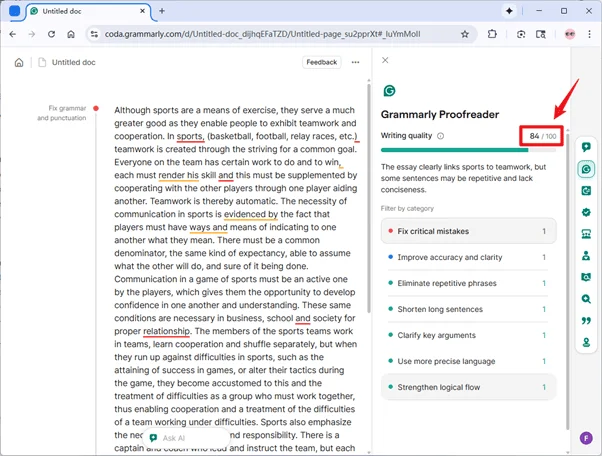Click underlined 'and' before 'society'
This screenshot has width=602, height=456.
coord(303,318)
